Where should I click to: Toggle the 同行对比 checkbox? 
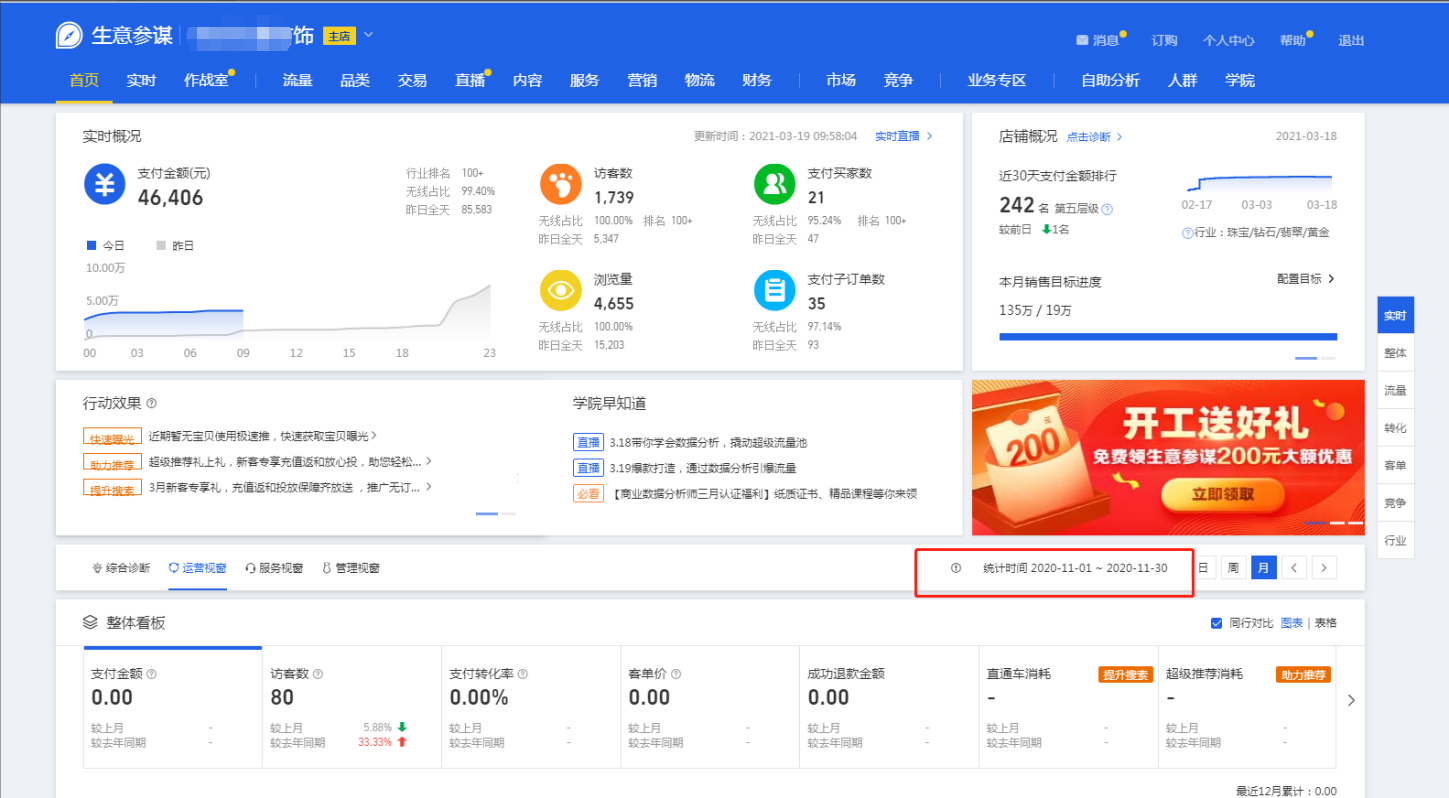tap(1216, 623)
